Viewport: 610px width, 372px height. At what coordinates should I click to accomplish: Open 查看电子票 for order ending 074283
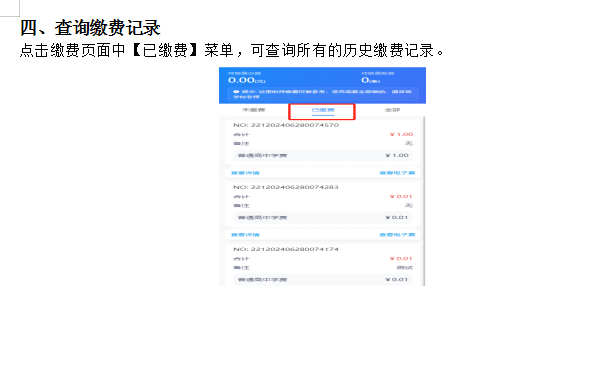(397, 235)
